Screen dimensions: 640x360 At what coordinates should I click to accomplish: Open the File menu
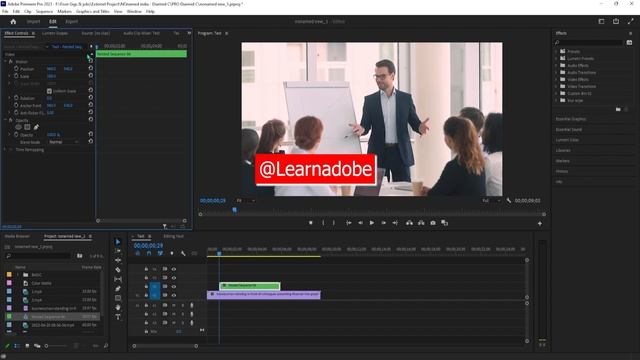(x=5, y=11)
